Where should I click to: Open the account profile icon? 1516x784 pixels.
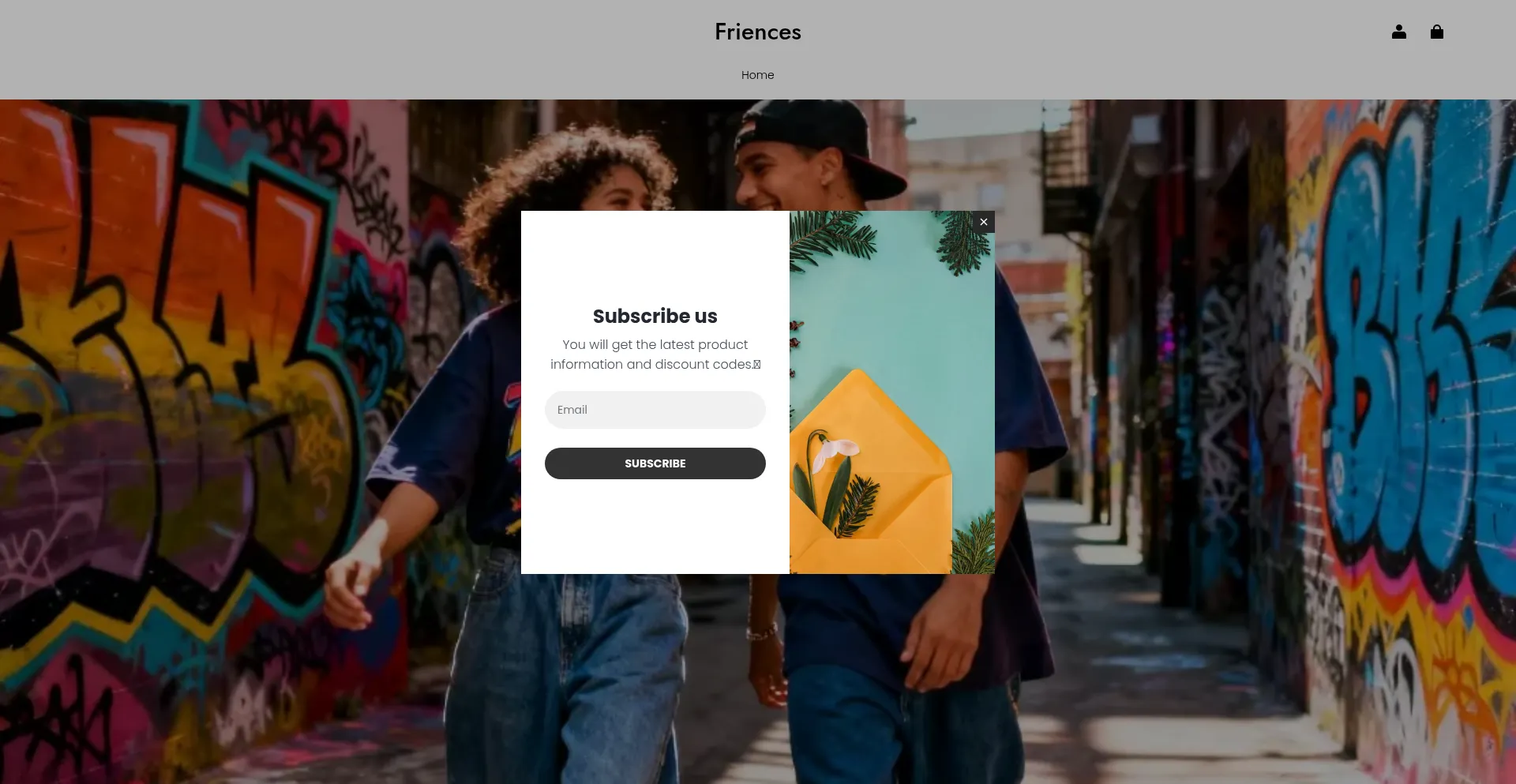(1398, 32)
